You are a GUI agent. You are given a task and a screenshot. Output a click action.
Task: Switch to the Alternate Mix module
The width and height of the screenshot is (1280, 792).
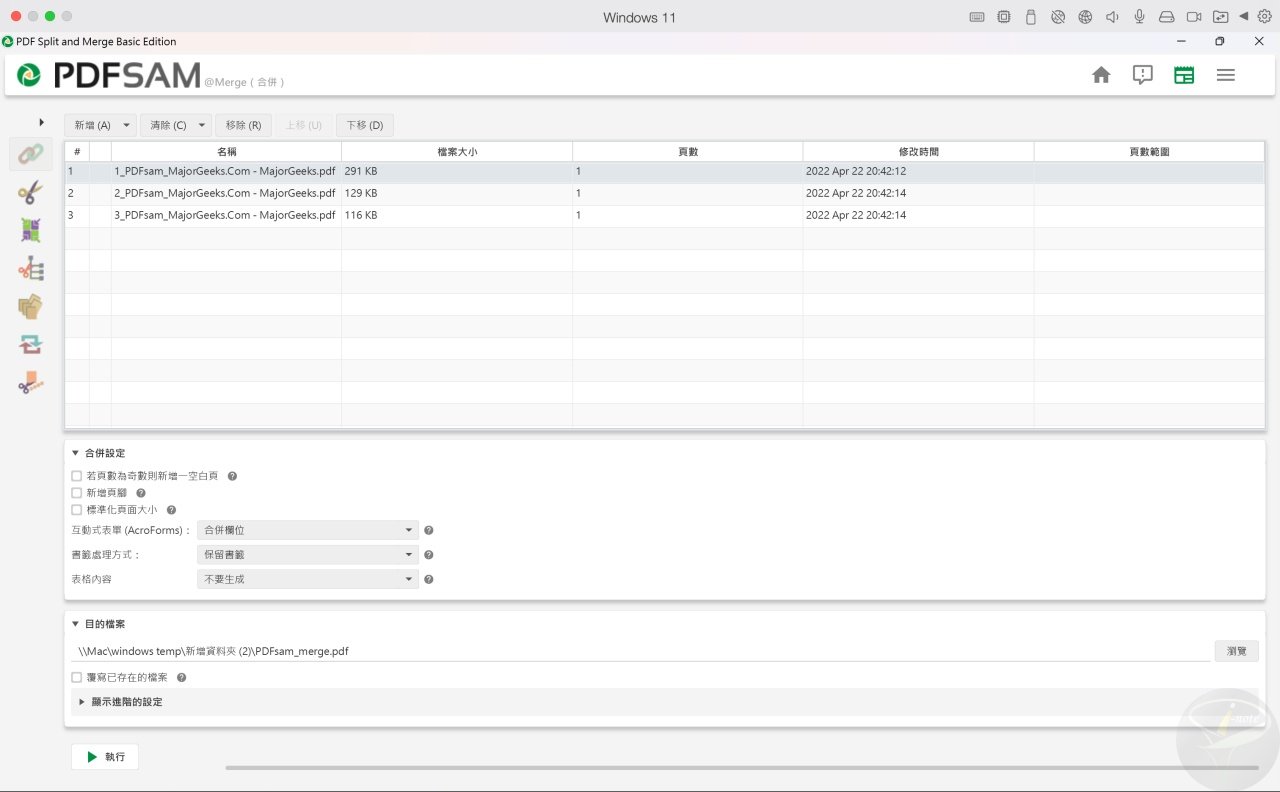(x=30, y=229)
